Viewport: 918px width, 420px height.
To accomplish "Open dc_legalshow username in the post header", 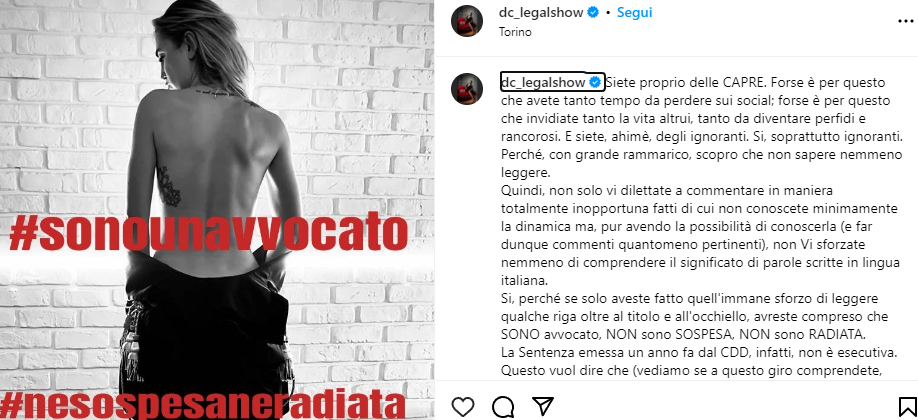I will tap(541, 12).
